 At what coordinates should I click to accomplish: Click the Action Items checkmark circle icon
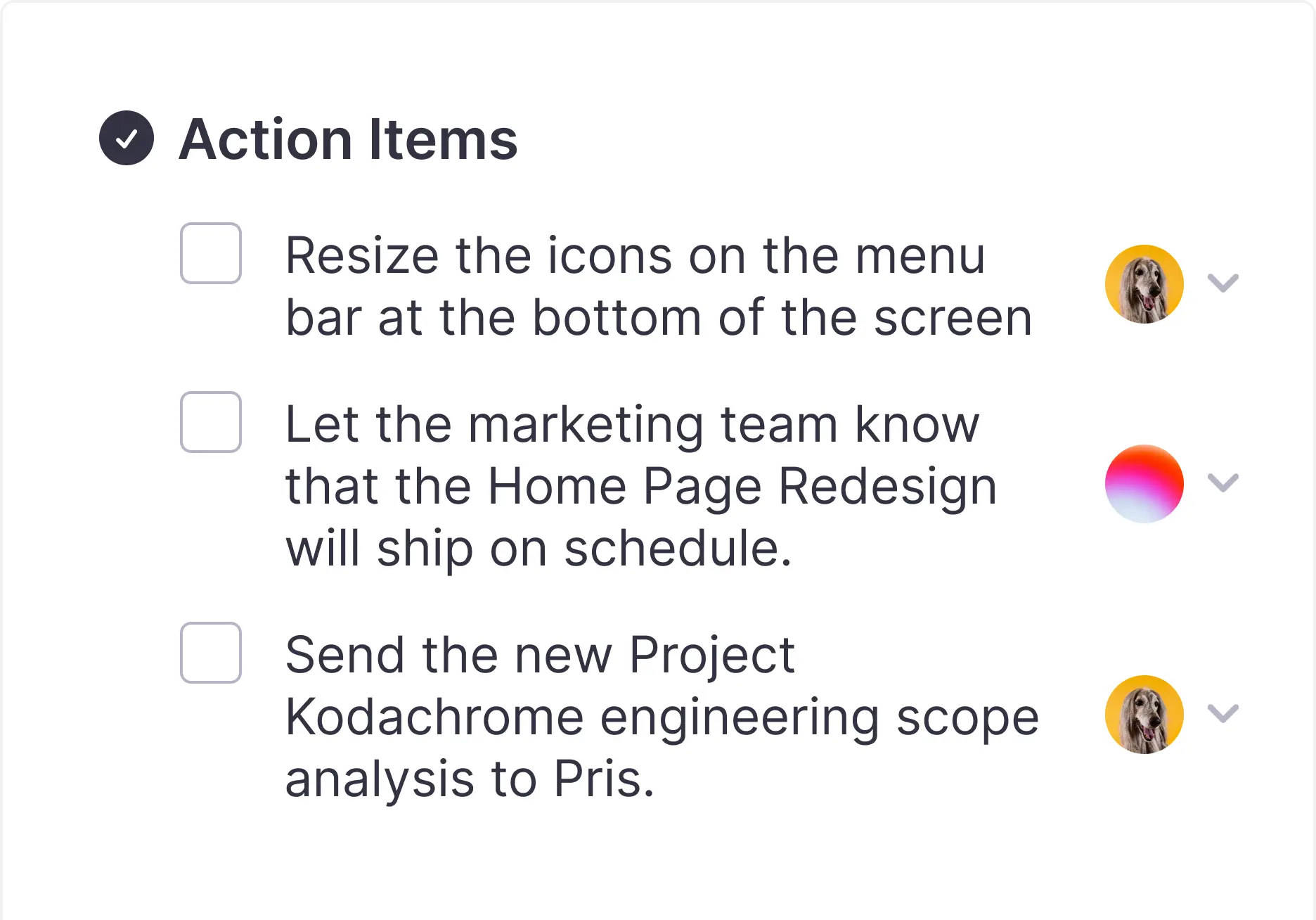coord(127,138)
